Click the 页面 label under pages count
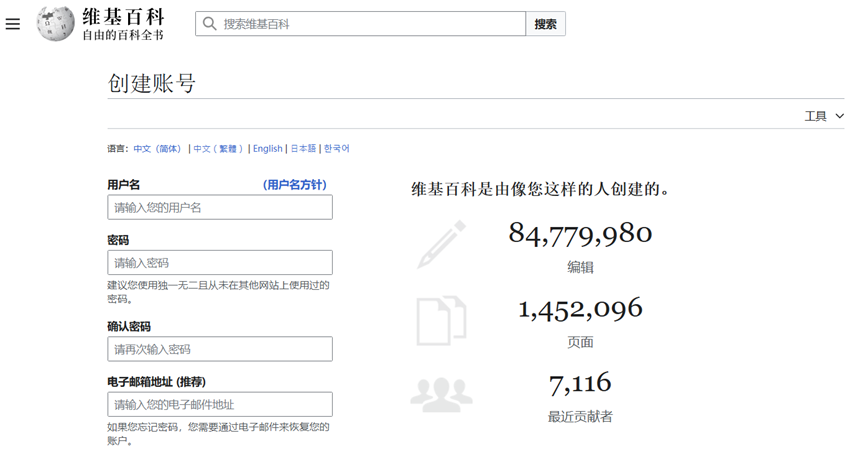The image size is (865, 459). pyautogui.click(x=580, y=342)
